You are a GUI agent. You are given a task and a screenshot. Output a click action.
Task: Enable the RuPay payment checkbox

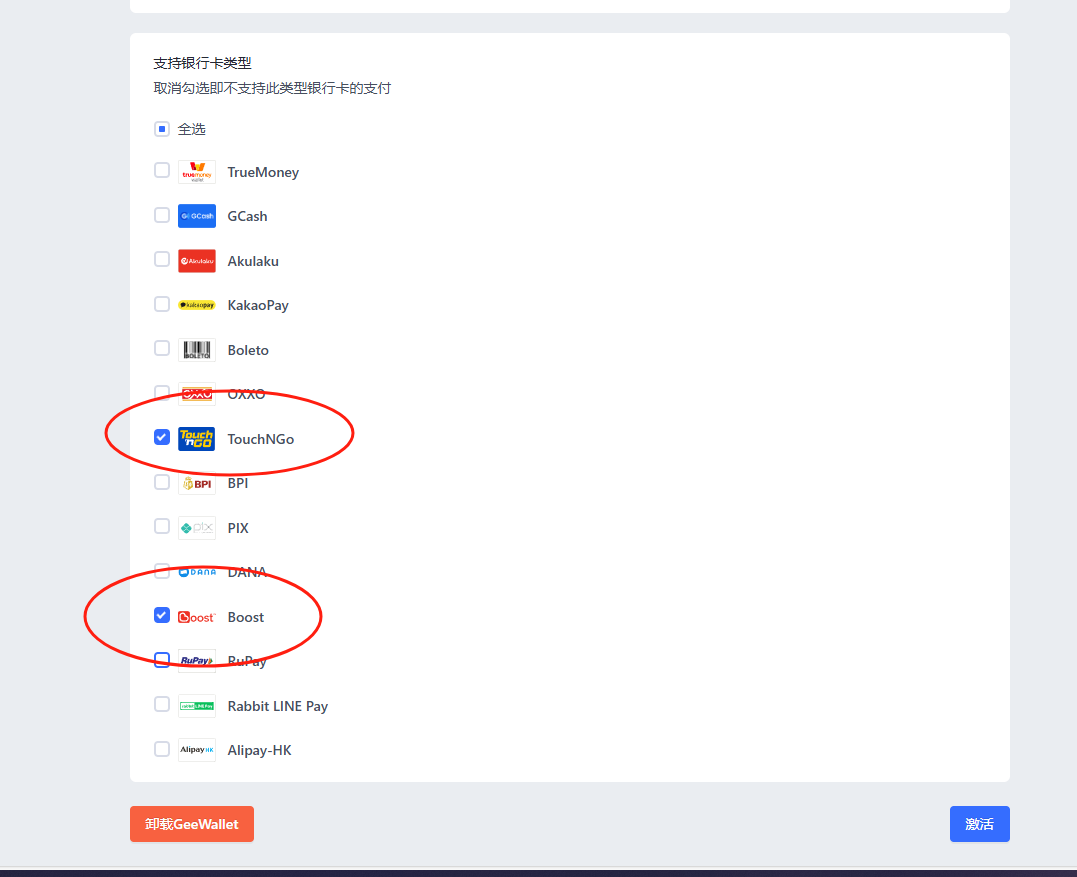coord(161,660)
